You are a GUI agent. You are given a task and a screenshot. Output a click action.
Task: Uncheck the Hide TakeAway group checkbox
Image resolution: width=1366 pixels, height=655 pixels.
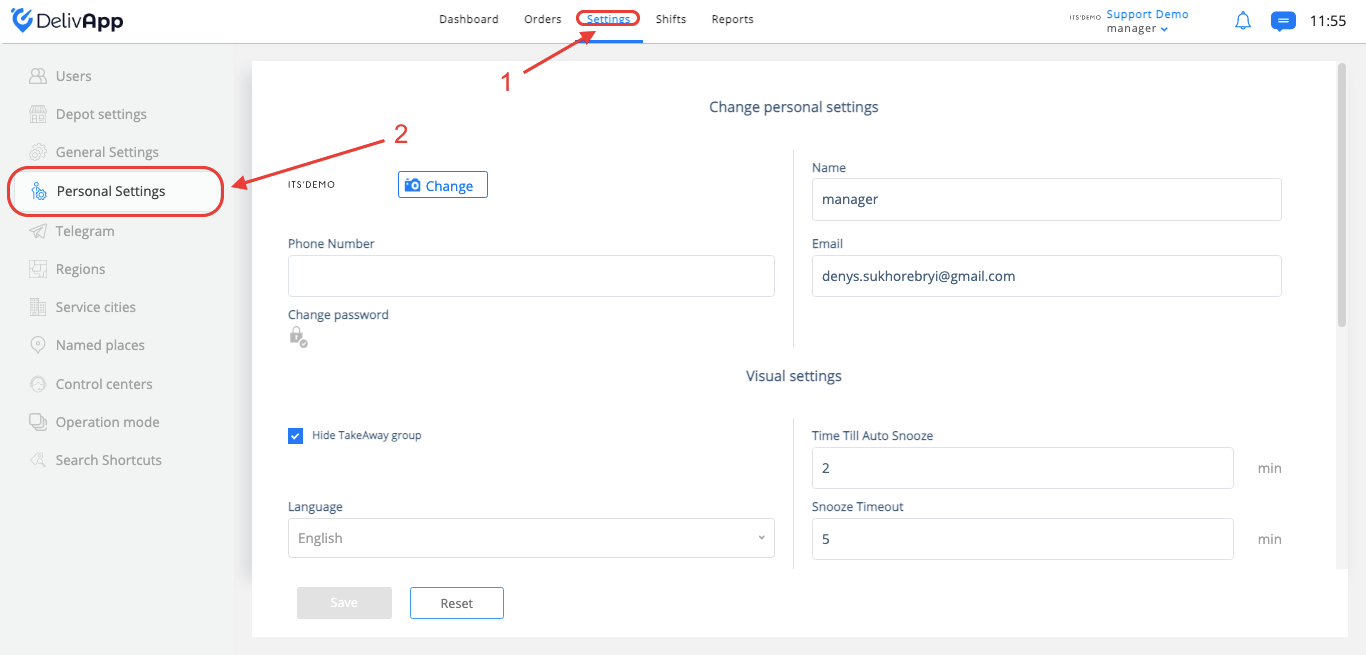coord(296,436)
